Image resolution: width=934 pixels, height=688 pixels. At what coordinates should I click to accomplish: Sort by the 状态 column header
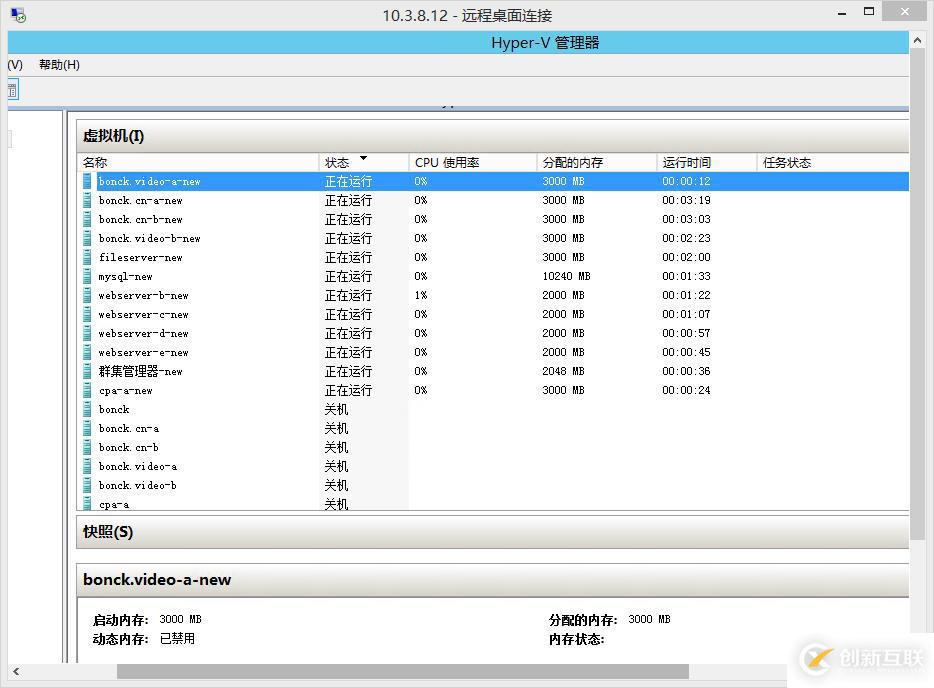tap(363, 162)
